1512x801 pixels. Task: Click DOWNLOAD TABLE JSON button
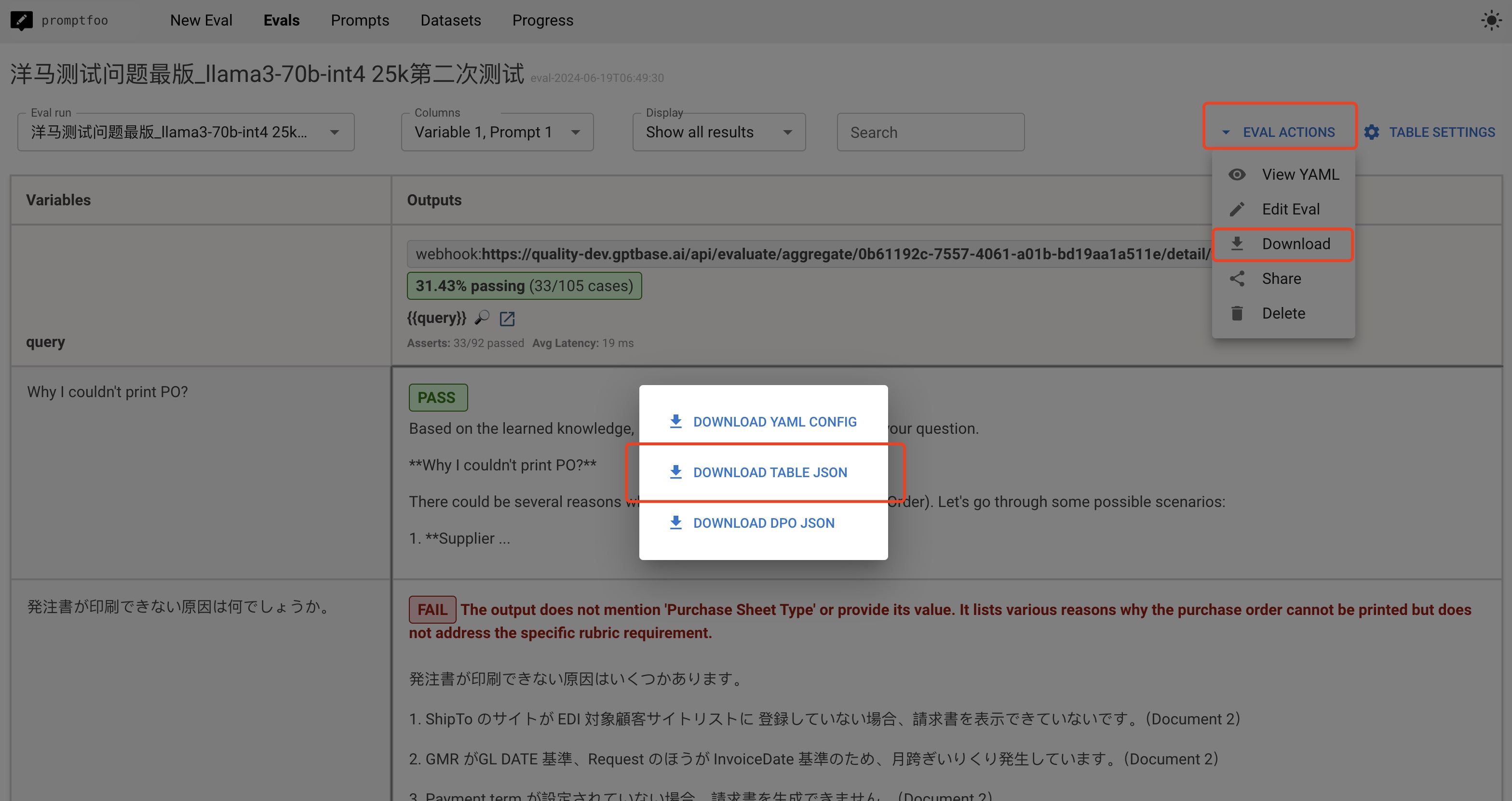tap(769, 472)
